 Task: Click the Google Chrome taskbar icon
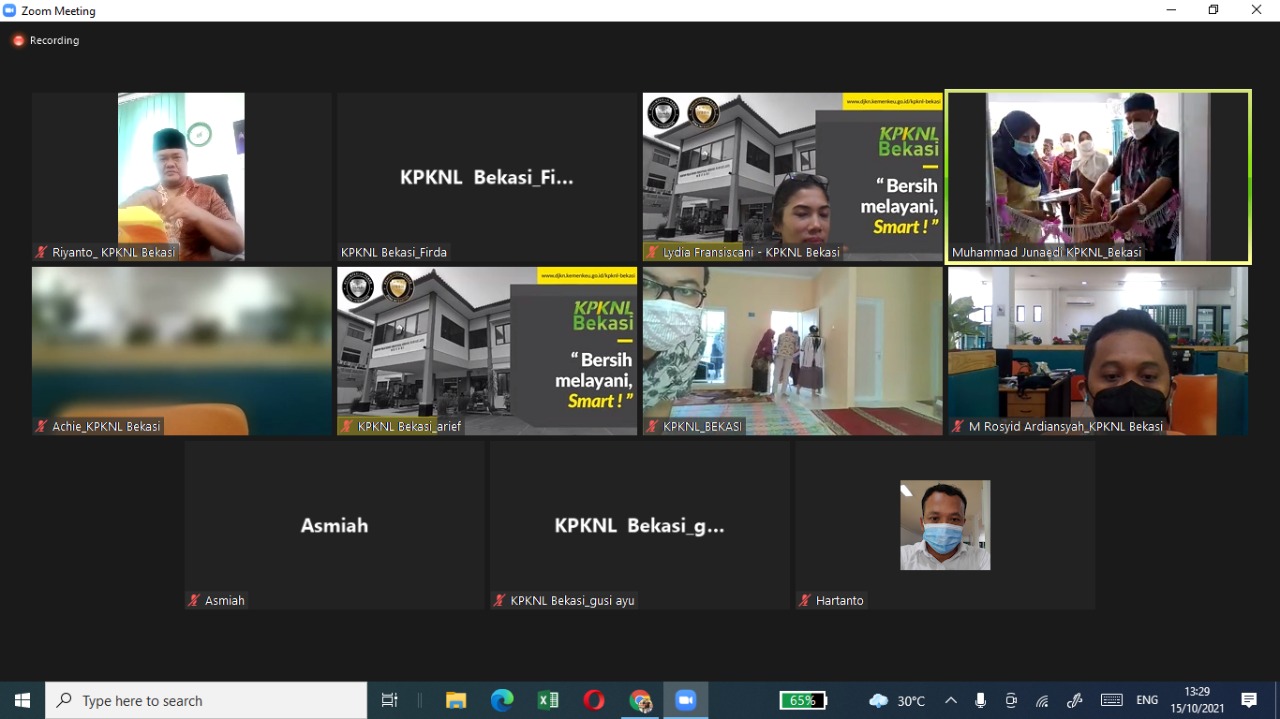[640, 701]
